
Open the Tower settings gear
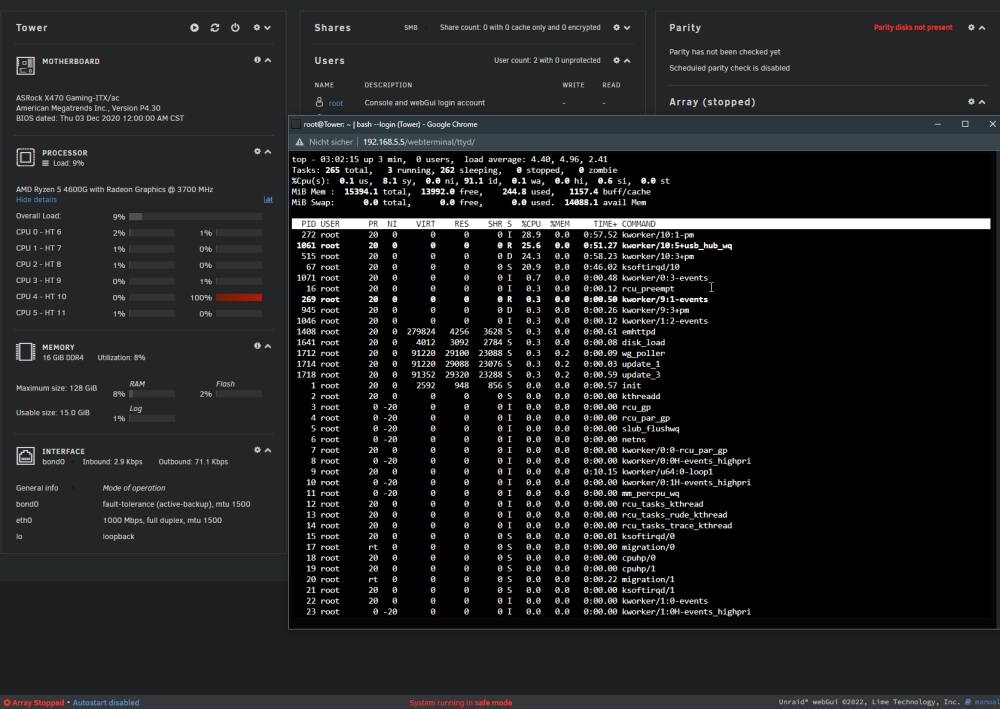(x=257, y=28)
